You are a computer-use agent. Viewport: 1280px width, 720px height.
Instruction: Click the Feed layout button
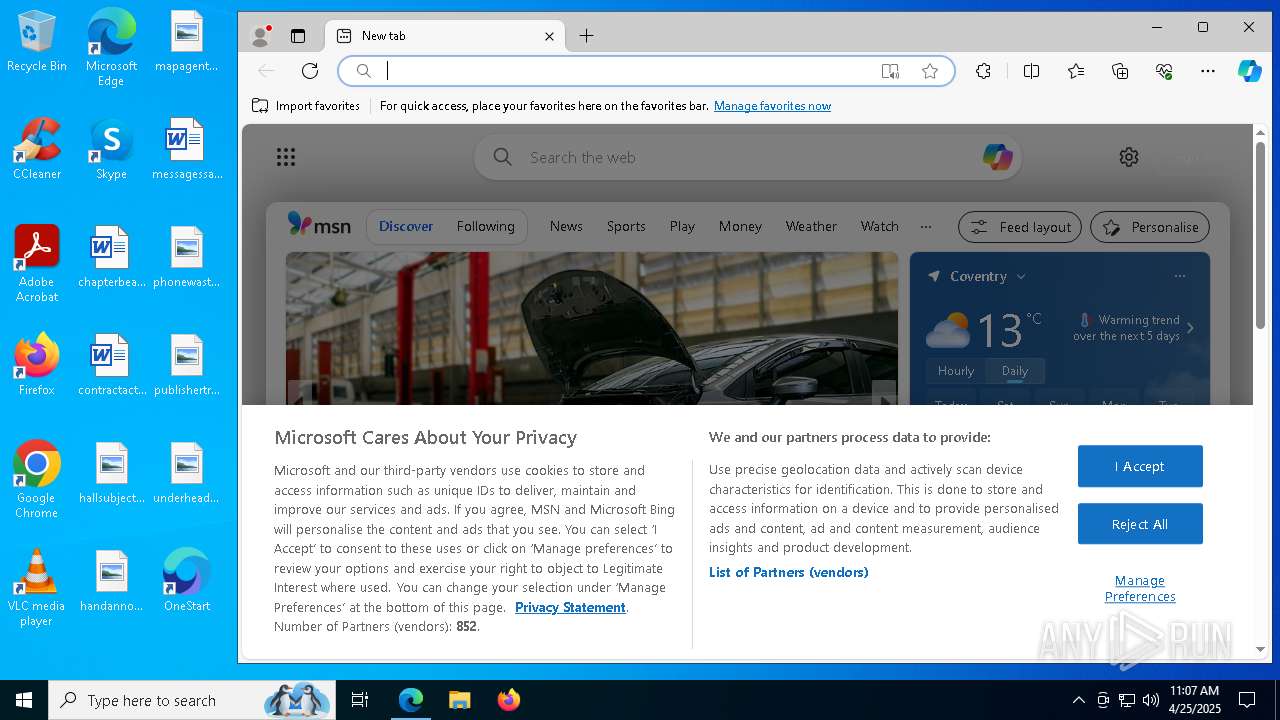(1020, 227)
